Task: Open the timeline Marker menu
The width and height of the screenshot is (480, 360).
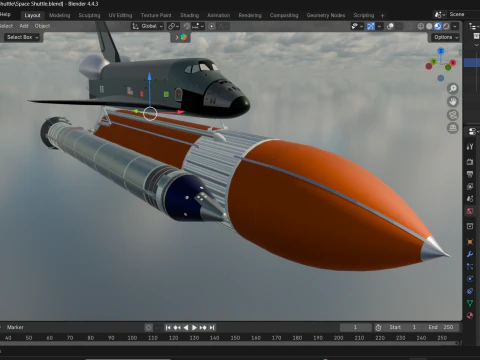Action: pos(15,327)
